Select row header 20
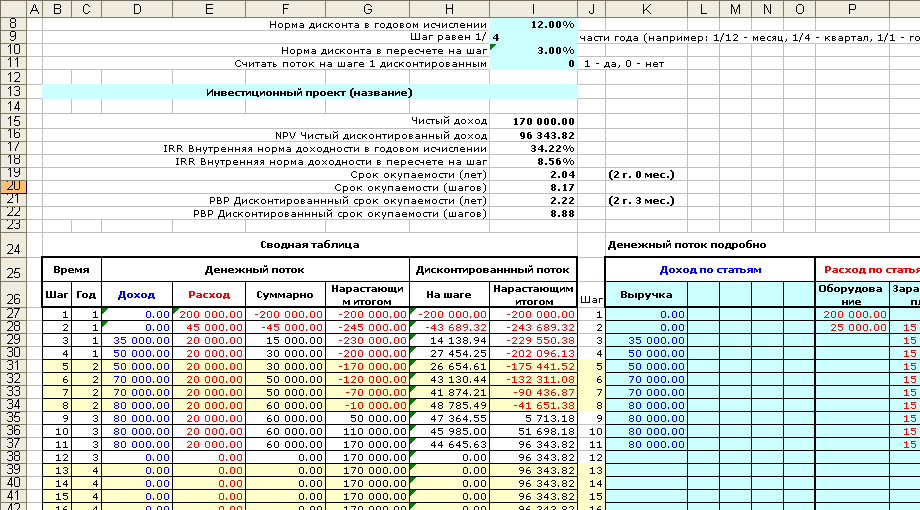 [13, 187]
